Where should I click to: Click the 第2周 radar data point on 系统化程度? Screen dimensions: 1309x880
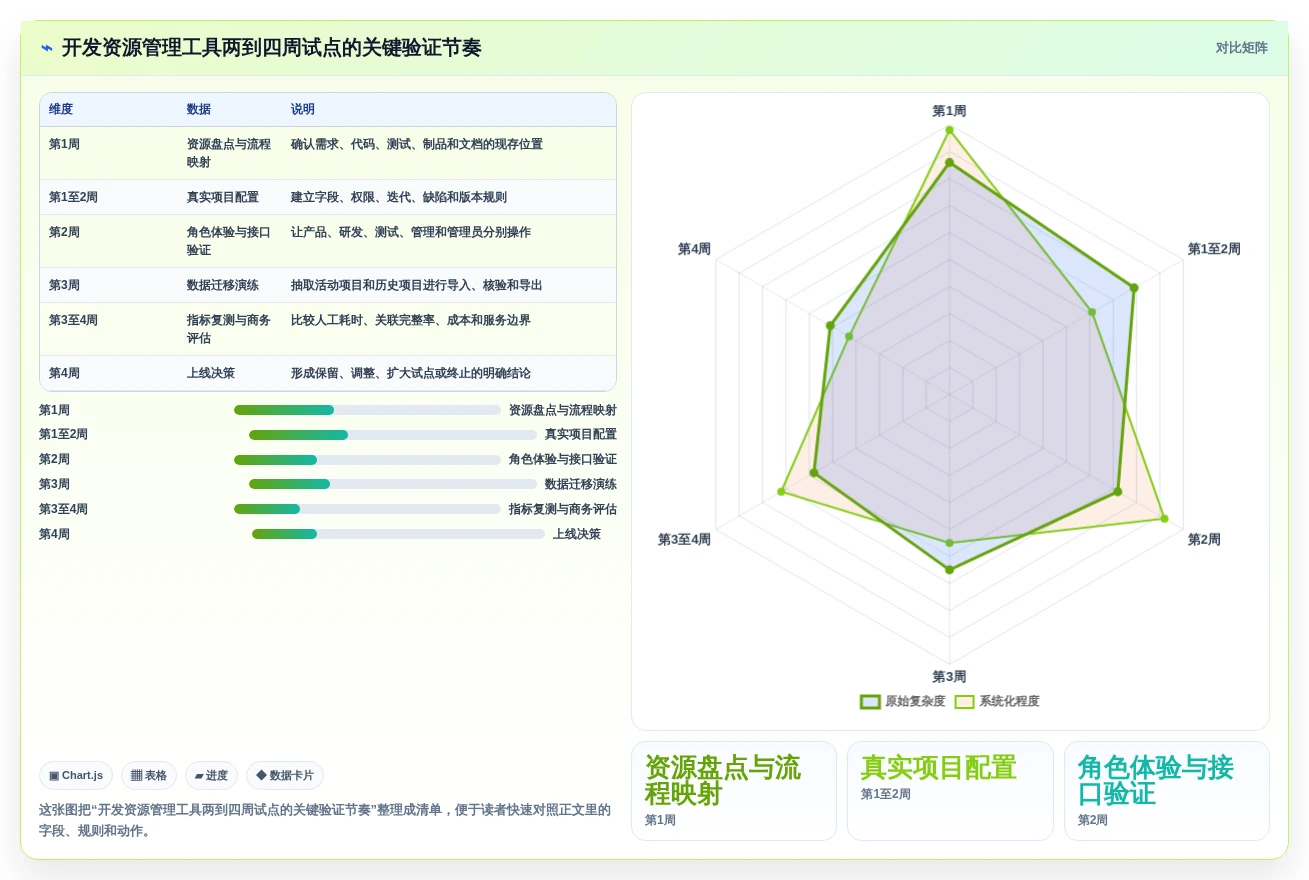pos(1164,518)
